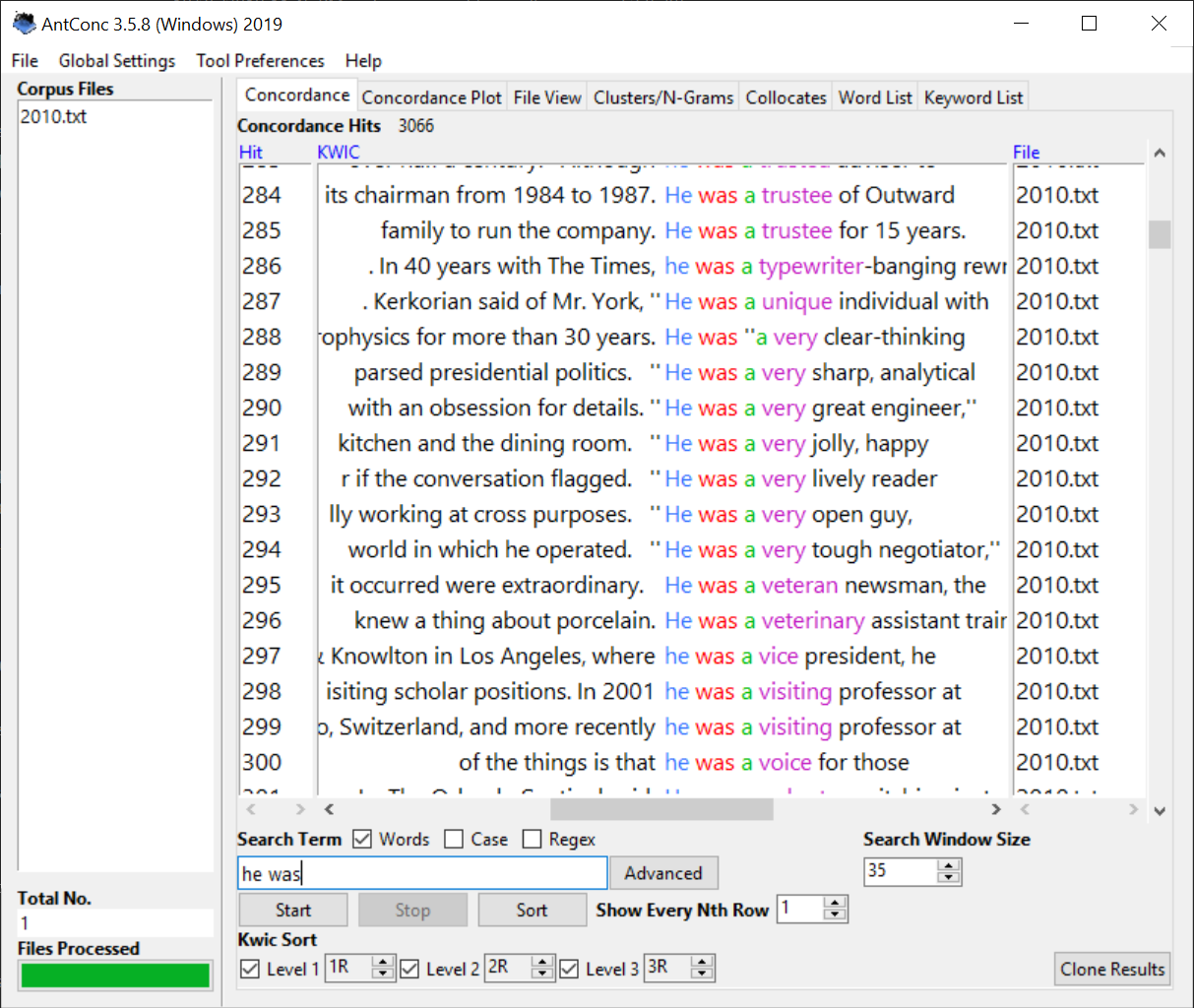The image size is (1194, 1008).
Task: Select the Concordance tab
Action: (297, 95)
